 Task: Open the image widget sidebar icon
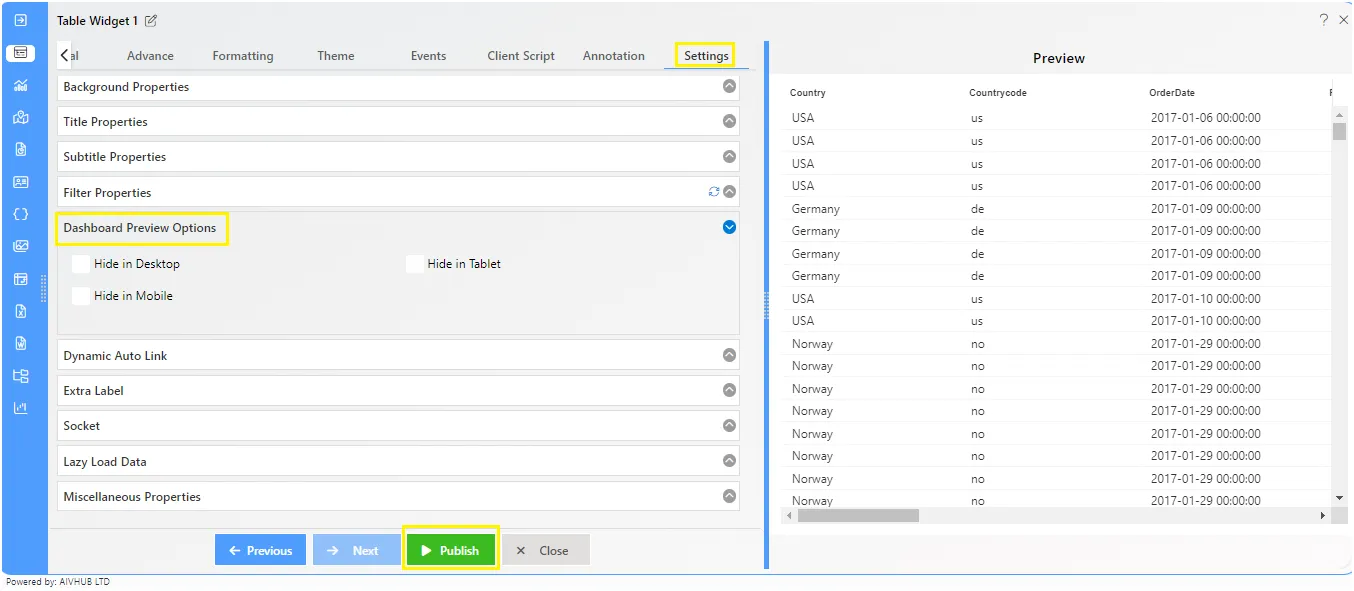point(20,246)
